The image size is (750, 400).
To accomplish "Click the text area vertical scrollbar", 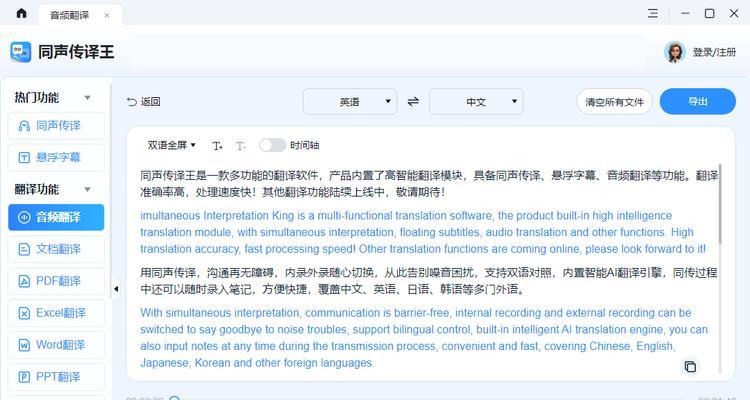I will [719, 203].
